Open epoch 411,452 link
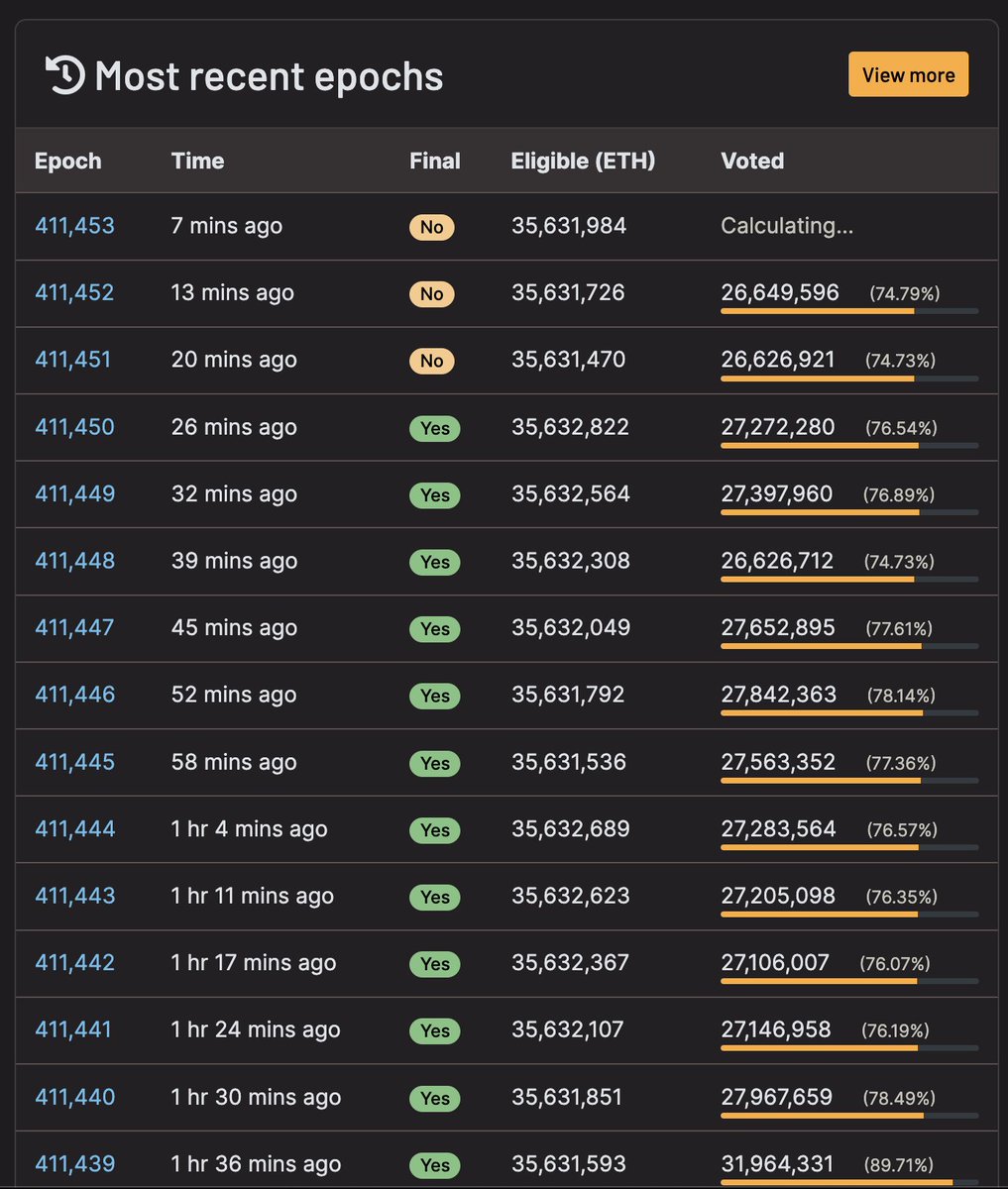The width and height of the screenshot is (1008, 1189). click(74, 293)
